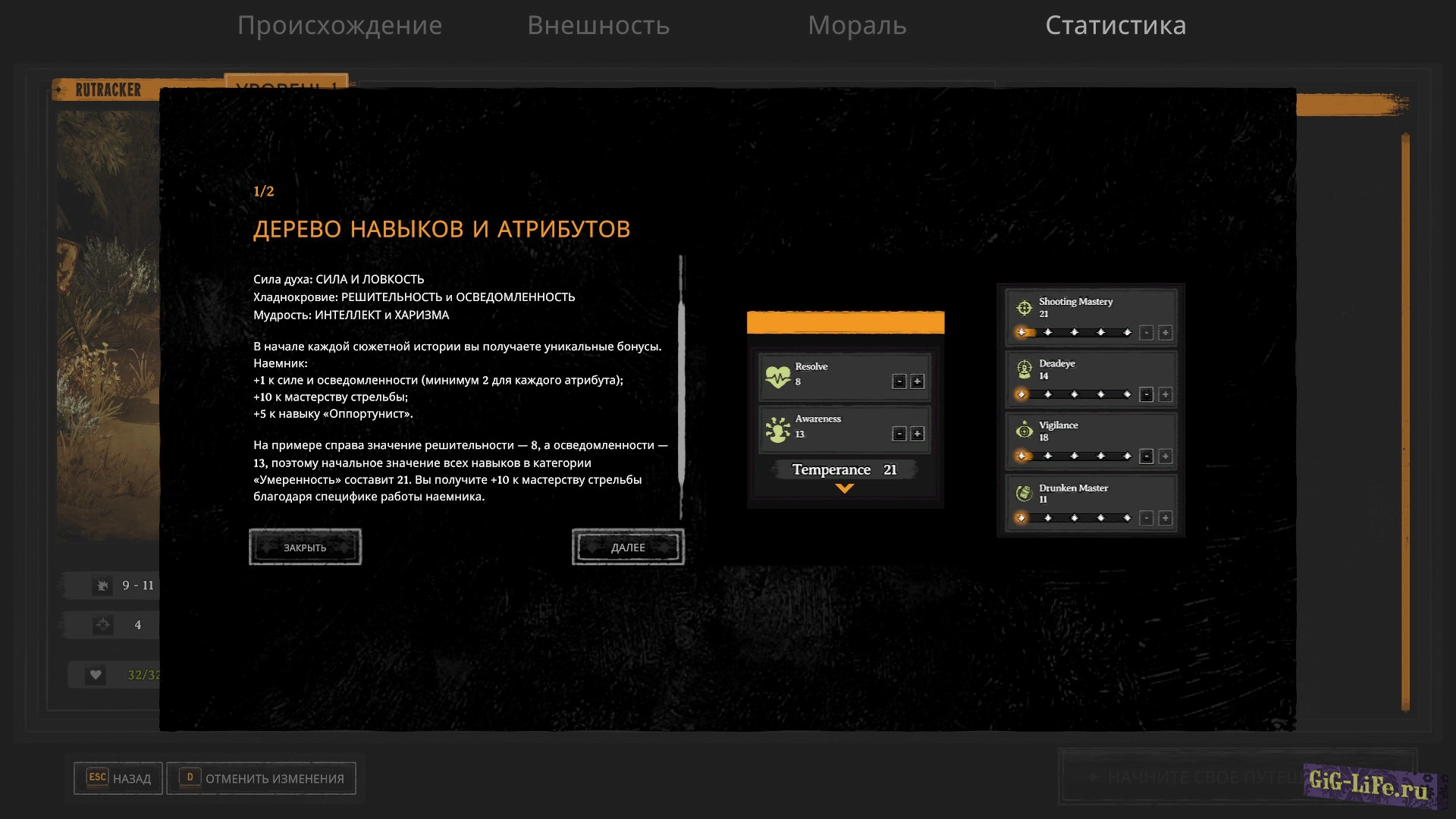The height and width of the screenshot is (819, 1456).
Task: Expand the Temperance category arrow
Action: click(844, 489)
